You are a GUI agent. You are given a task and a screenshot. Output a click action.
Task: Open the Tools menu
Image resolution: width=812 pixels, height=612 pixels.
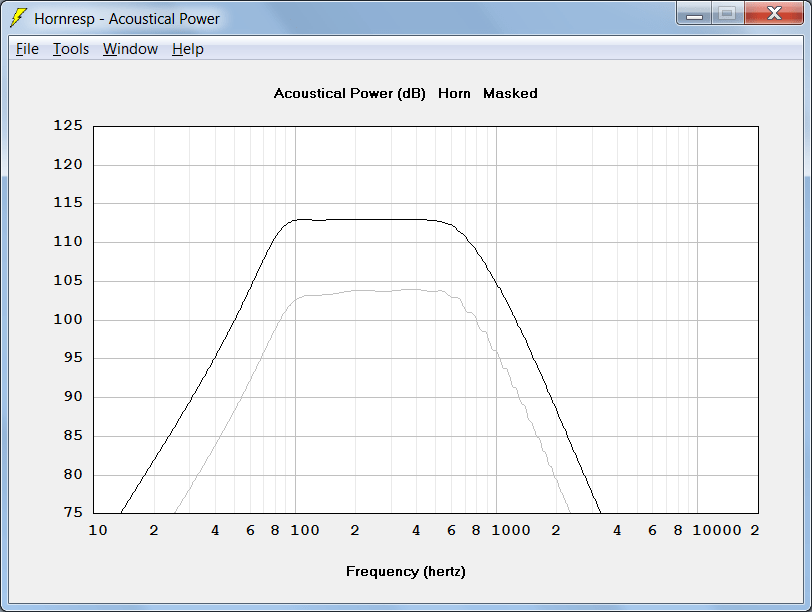[x=71, y=49]
